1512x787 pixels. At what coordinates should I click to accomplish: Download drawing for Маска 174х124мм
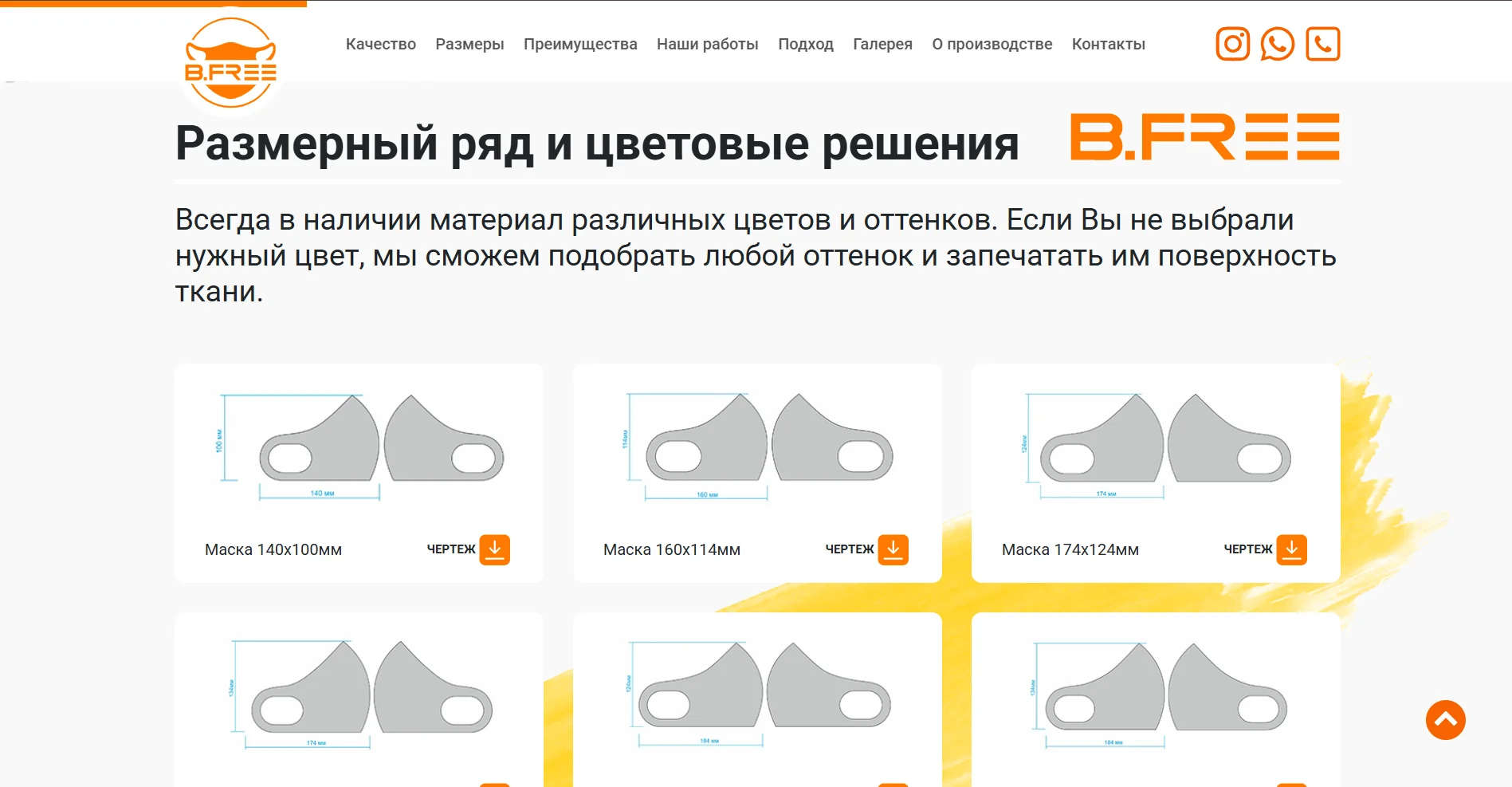(x=1292, y=549)
